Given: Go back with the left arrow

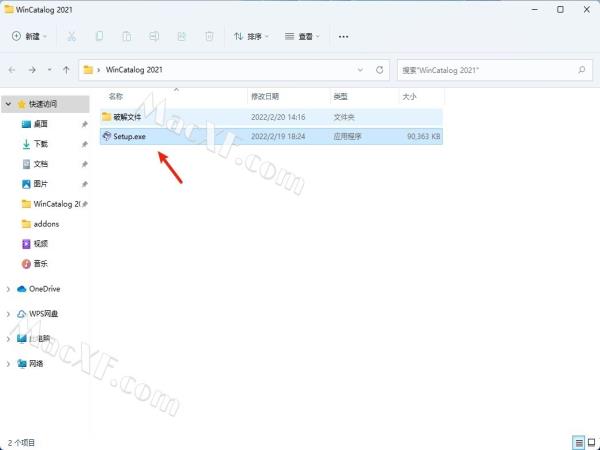Looking at the screenshot, I should point(12,70).
